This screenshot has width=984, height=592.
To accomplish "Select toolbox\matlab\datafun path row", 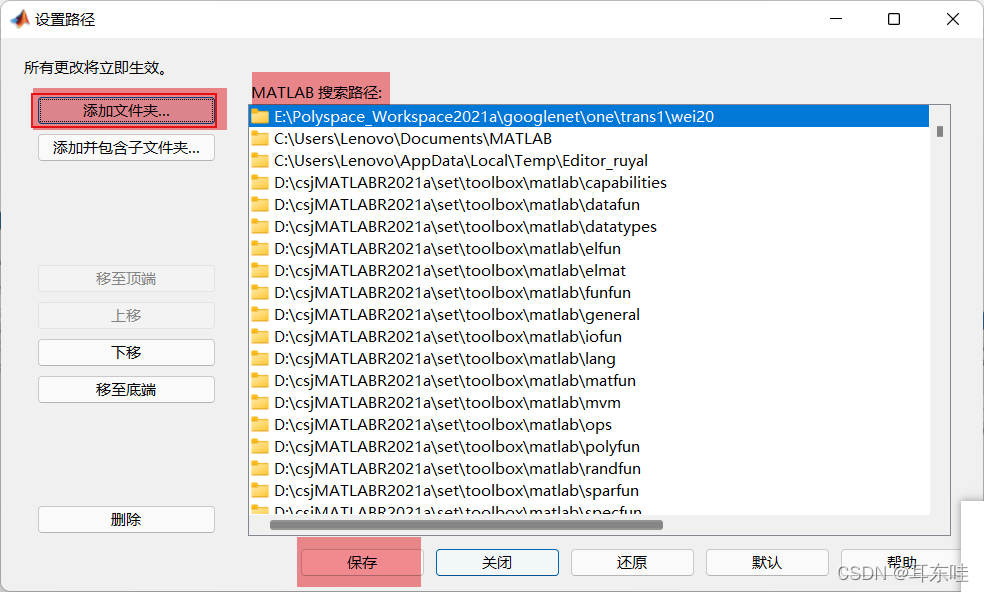I will [589, 205].
